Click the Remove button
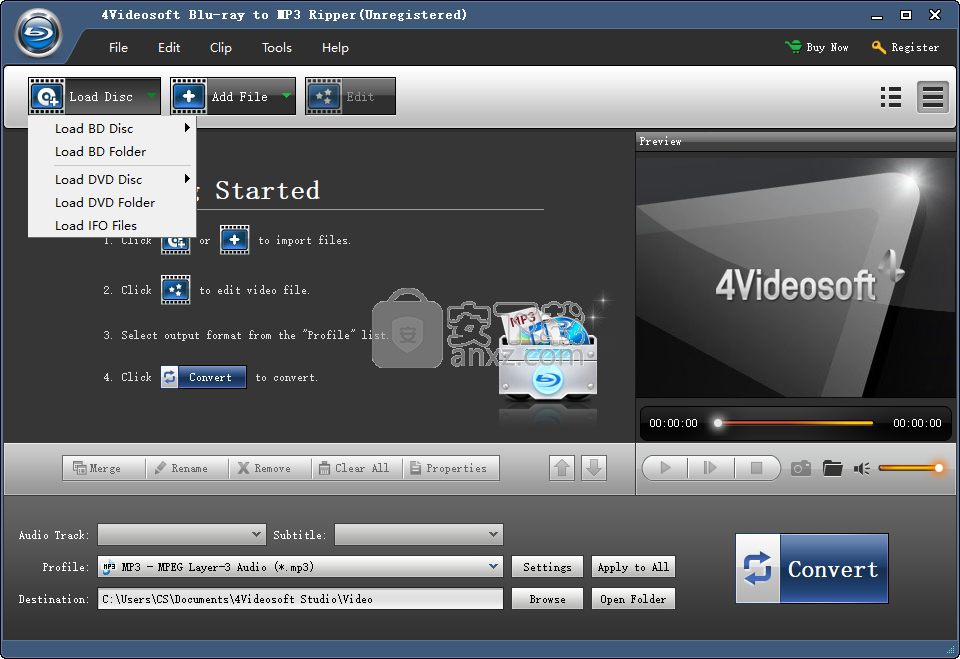 pos(269,469)
